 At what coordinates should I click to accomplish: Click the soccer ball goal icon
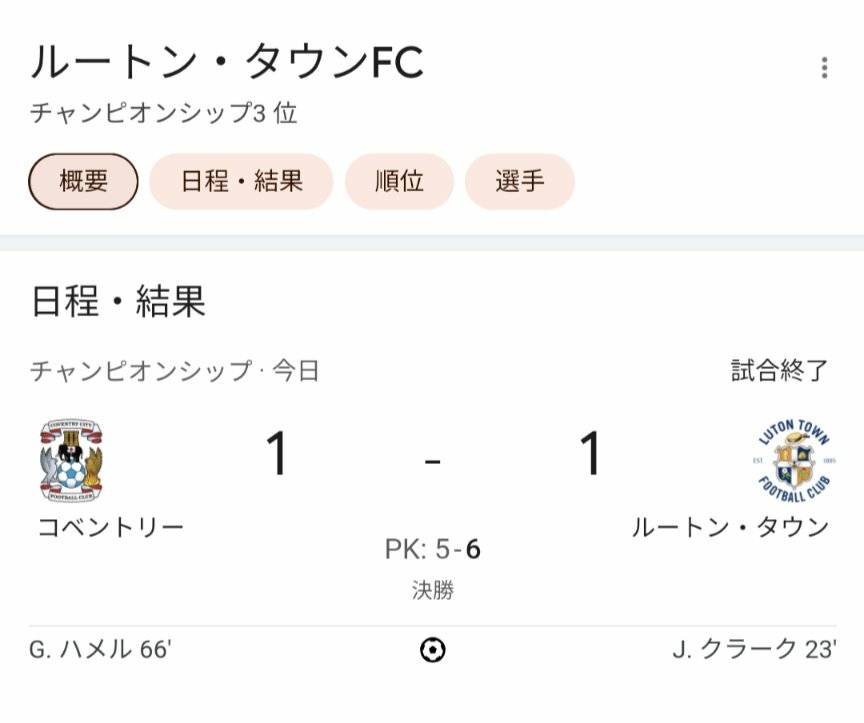point(433,650)
